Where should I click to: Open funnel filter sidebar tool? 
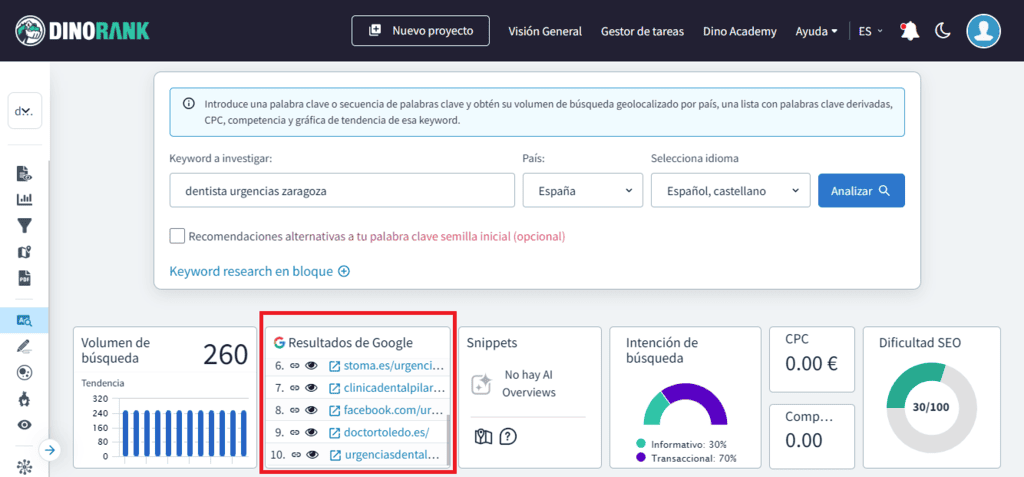[x=24, y=226]
